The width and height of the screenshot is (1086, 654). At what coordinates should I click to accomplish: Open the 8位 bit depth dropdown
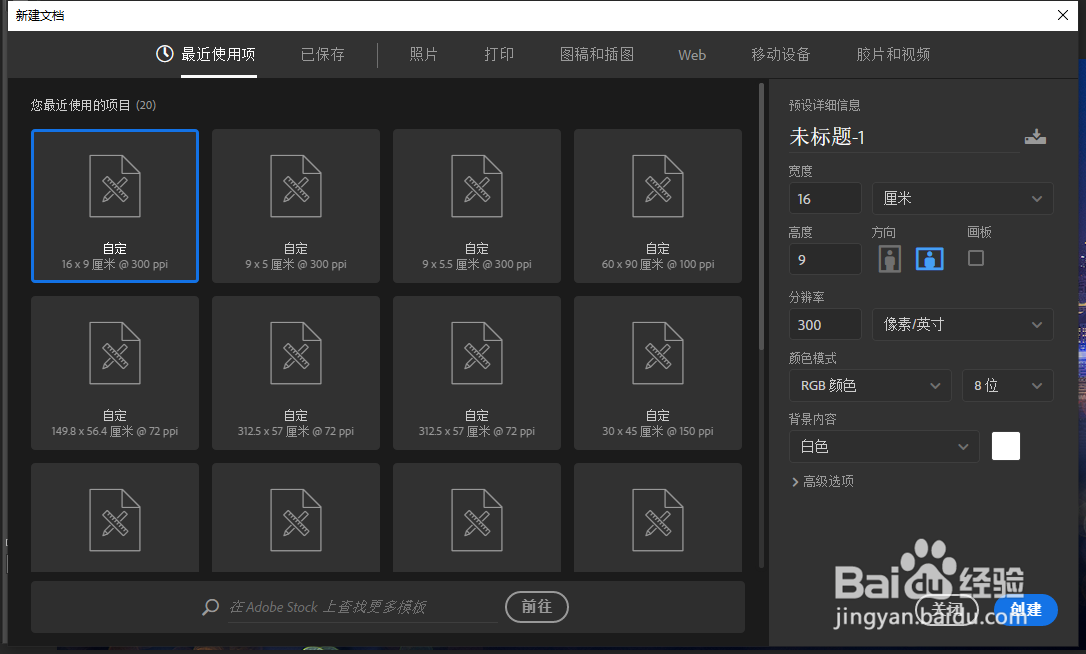1007,385
